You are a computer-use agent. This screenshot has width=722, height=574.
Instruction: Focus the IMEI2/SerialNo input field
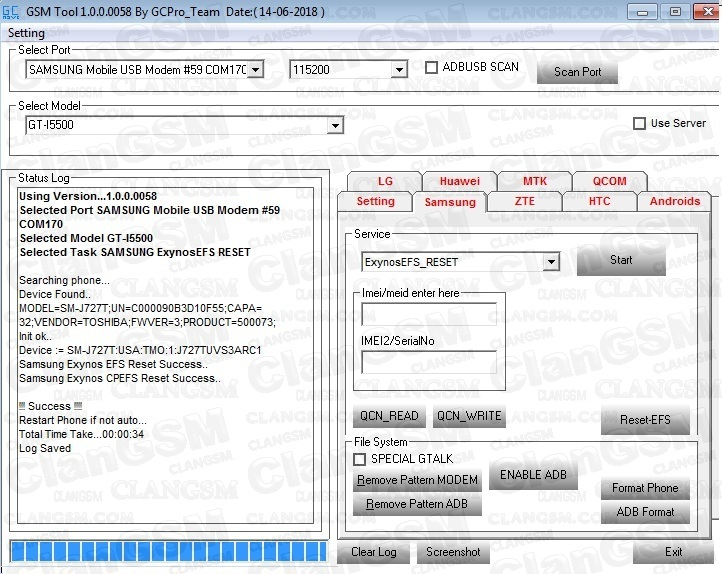pyautogui.click(x=429, y=362)
